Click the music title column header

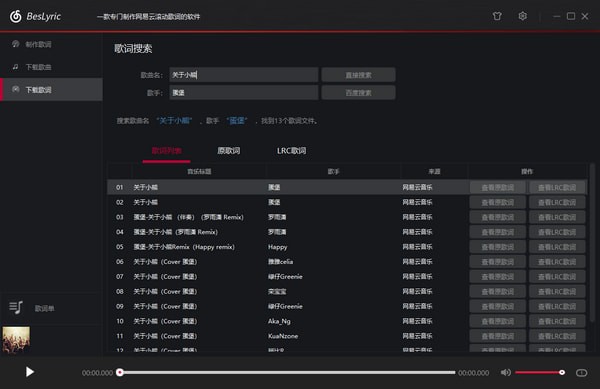pyautogui.click(x=199, y=171)
